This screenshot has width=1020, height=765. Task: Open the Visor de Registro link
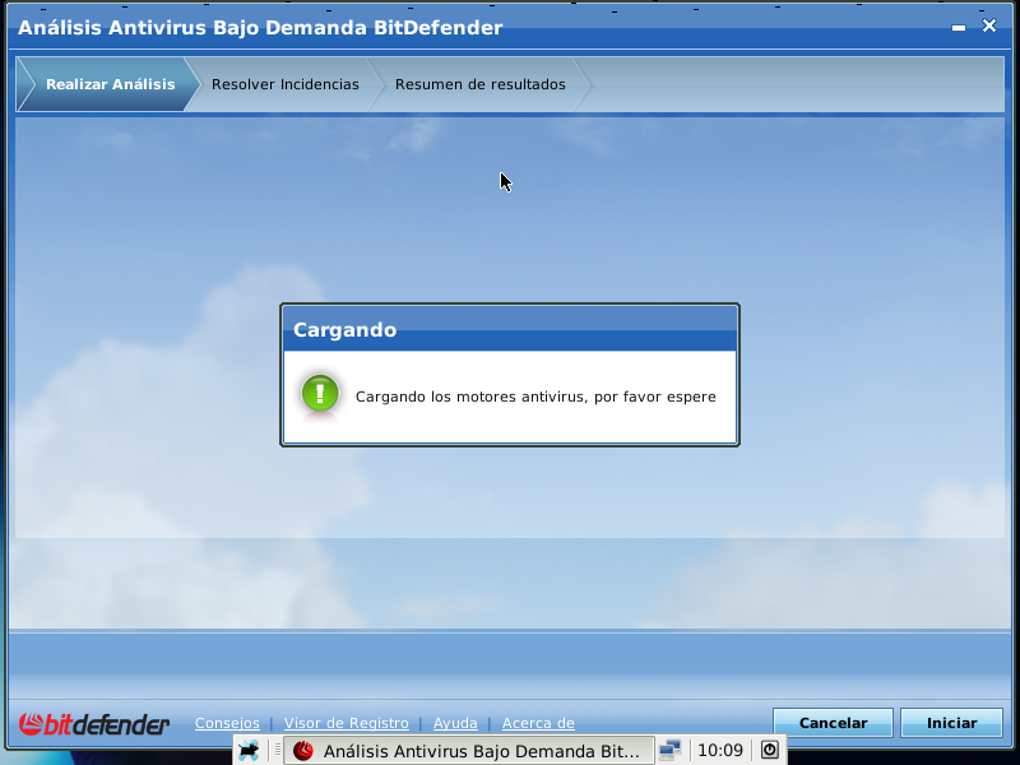click(346, 723)
